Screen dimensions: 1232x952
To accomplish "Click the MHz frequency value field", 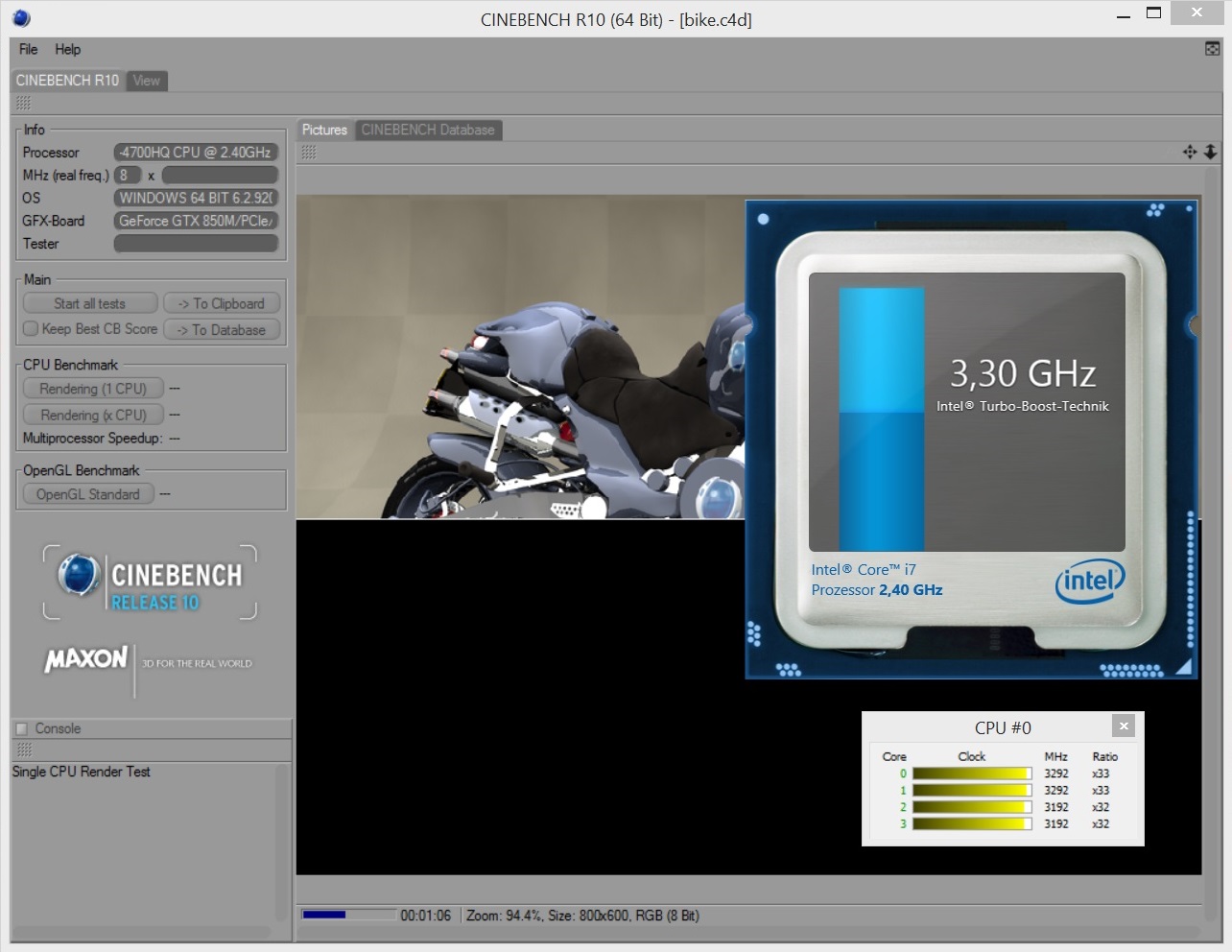I will click(x=220, y=175).
